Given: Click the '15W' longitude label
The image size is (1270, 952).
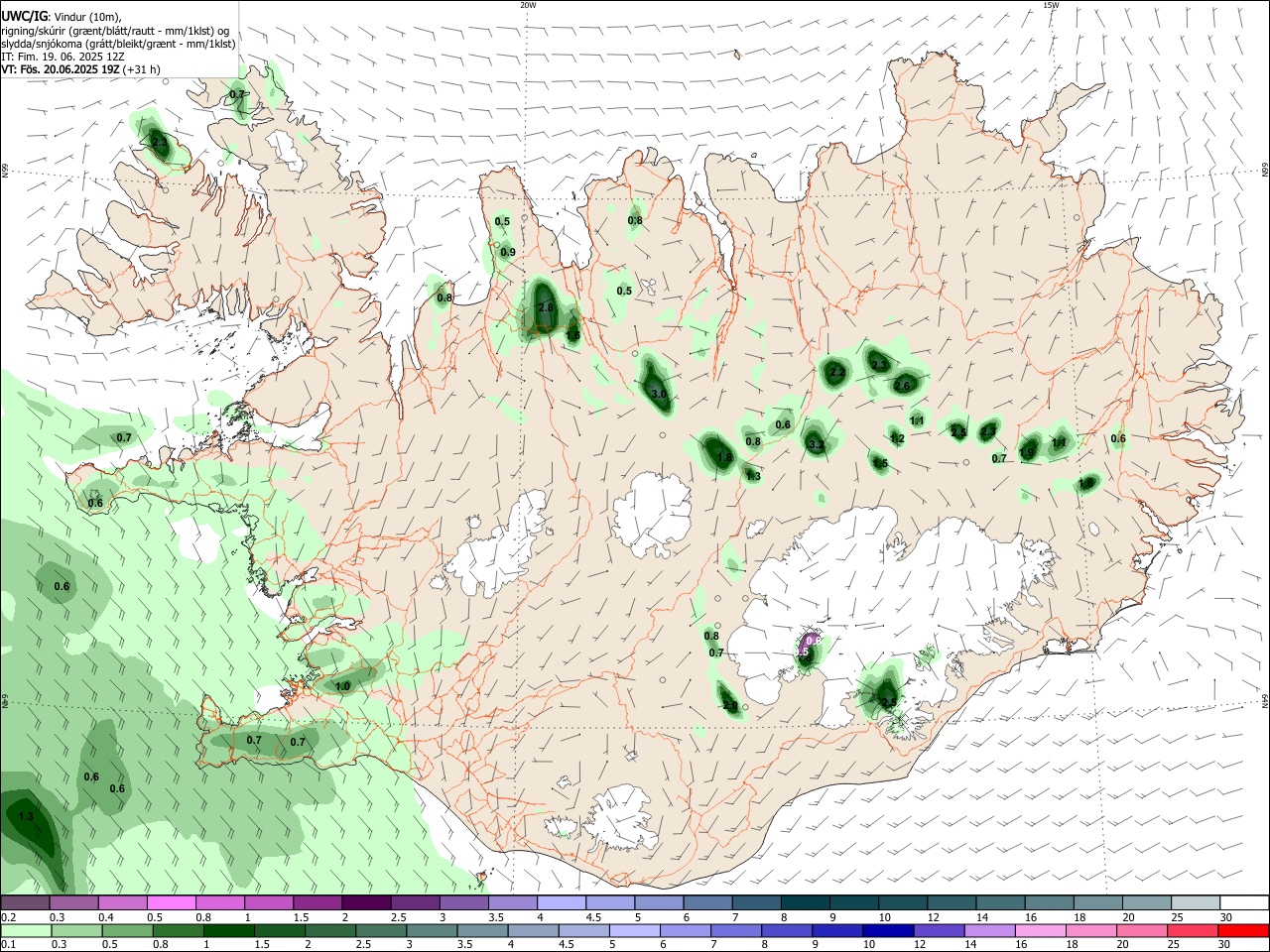Looking at the screenshot, I should (x=1051, y=5).
